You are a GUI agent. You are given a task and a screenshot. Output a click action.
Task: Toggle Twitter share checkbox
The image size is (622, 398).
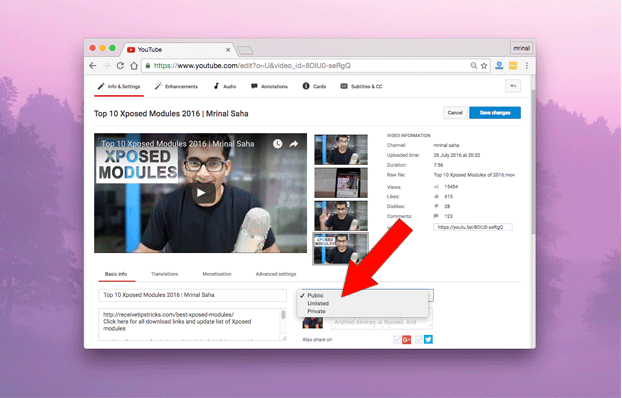[x=419, y=339]
